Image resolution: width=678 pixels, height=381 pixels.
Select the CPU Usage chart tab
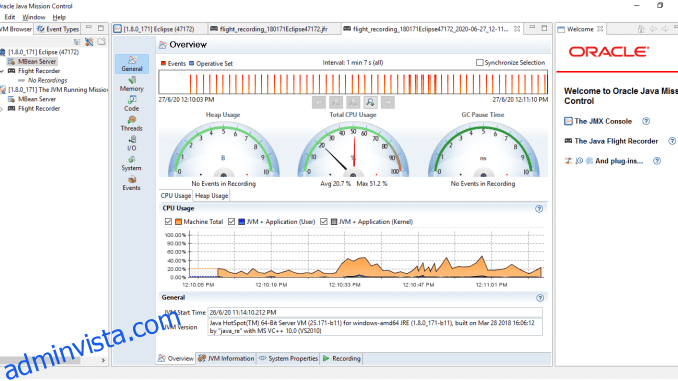[x=176, y=196]
